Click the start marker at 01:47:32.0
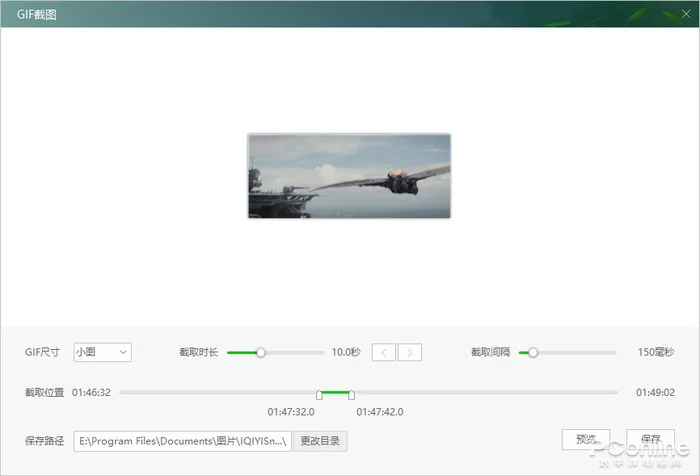Image resolution: width=700 pixels, height=476 pixels. pos(319,395)
